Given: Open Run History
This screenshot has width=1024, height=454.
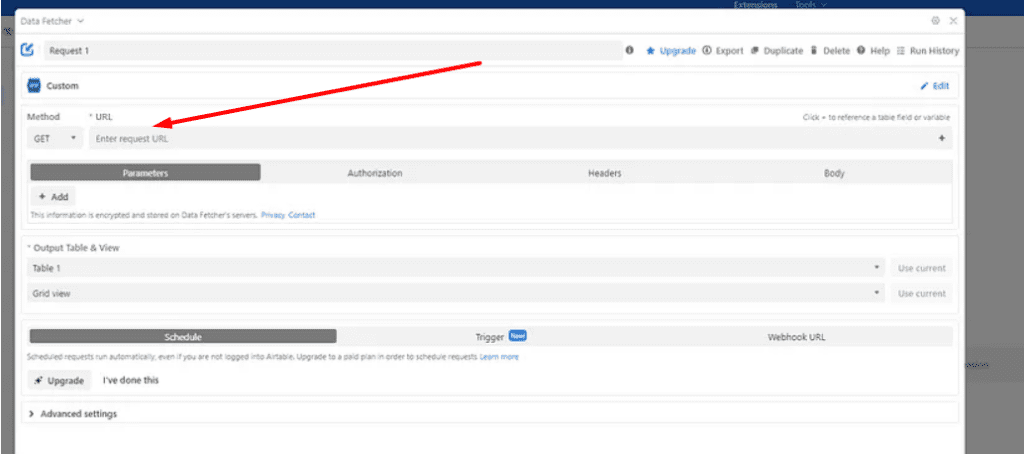Looking at the screenshot, I should pos(928,50).
